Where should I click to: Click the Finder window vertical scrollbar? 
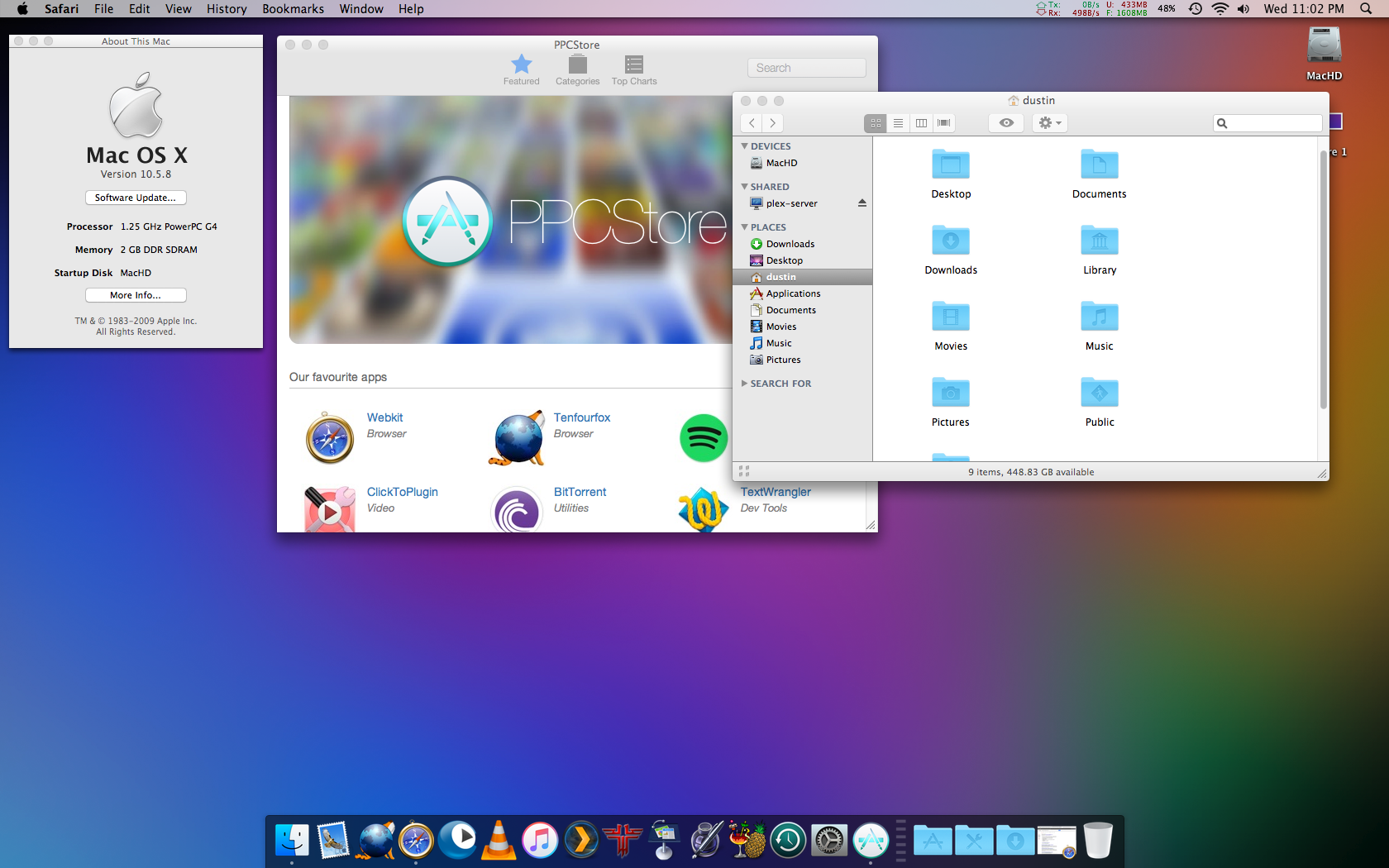(1323, 281)
